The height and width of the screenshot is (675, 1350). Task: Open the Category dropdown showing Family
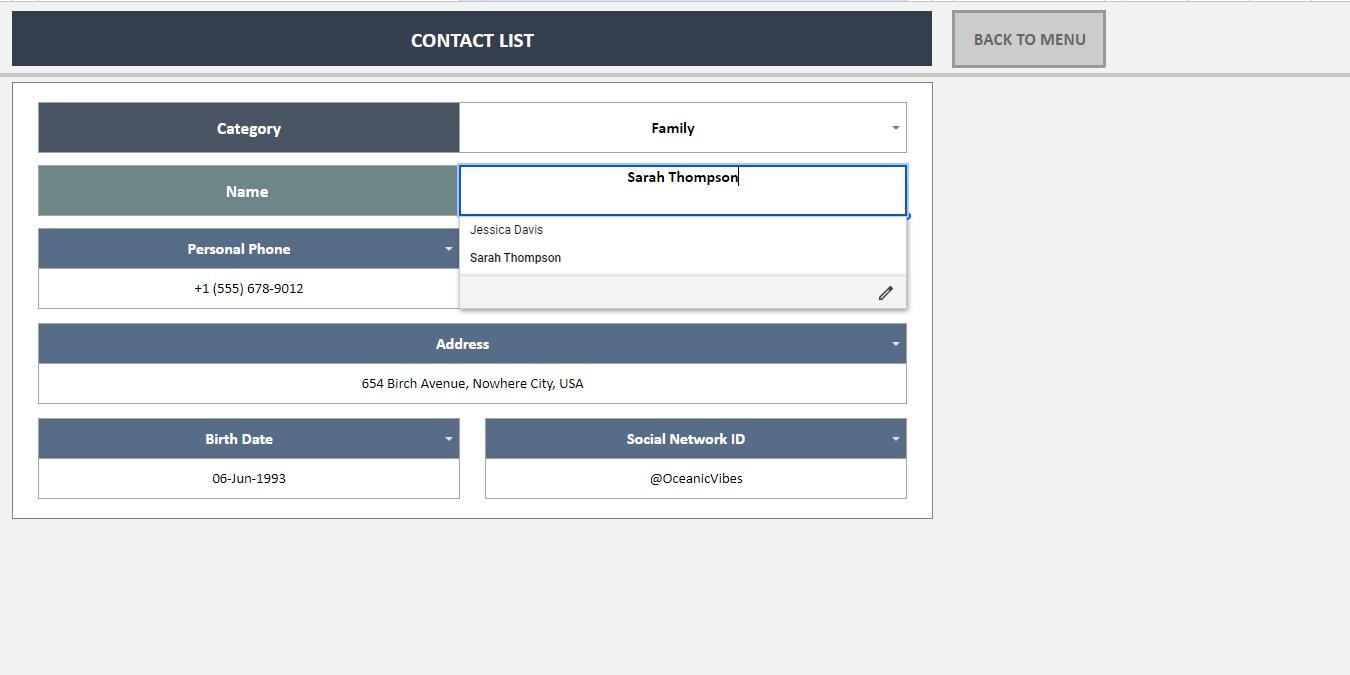click(895, 127)
